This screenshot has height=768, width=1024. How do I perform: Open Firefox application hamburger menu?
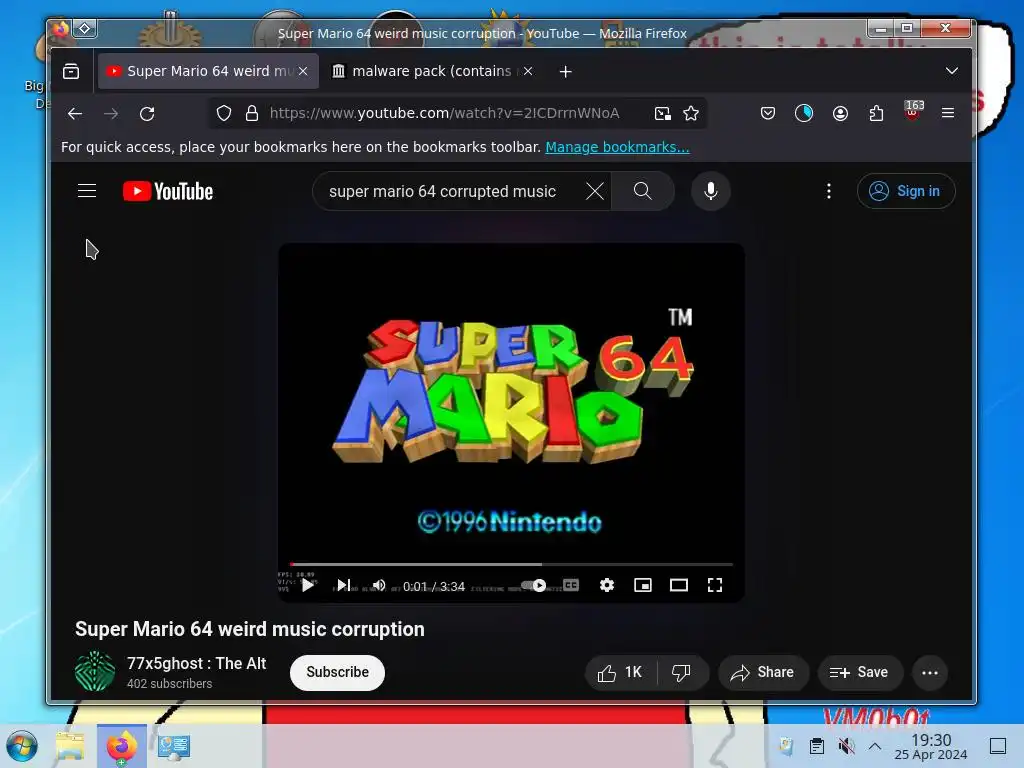tap(948, 113)
